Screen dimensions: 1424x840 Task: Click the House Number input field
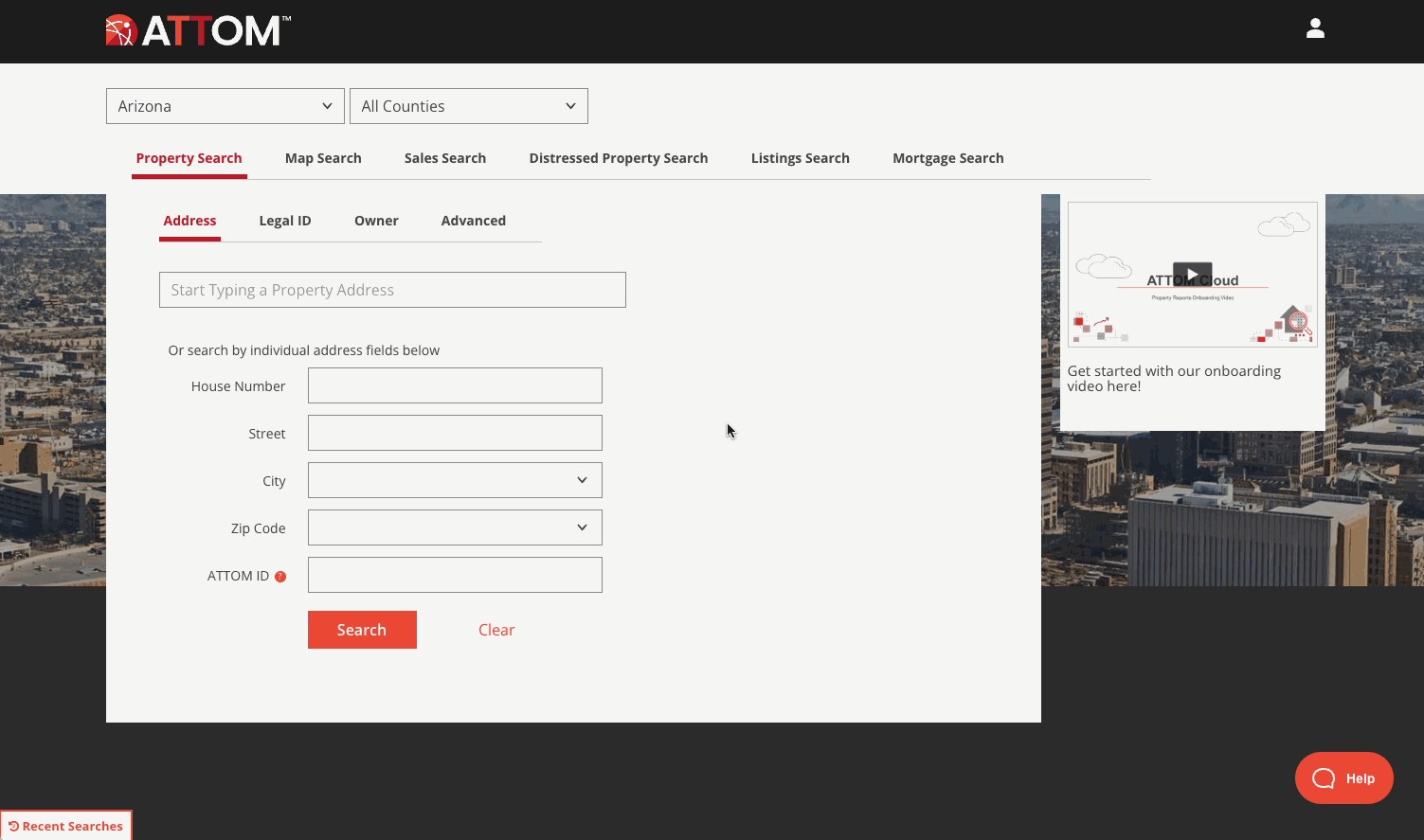point(455,385)
